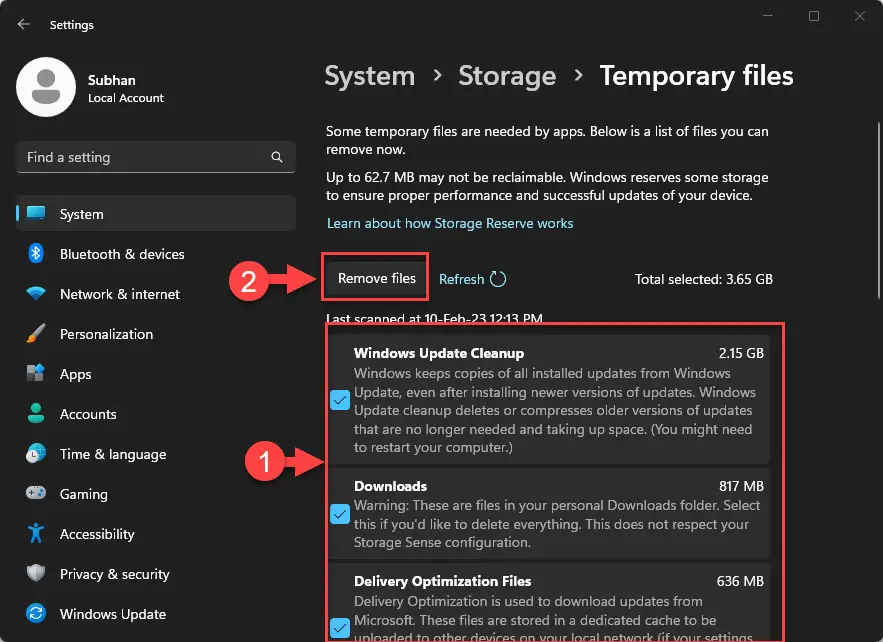Select Windows Update in sidebar

[156, 613]
